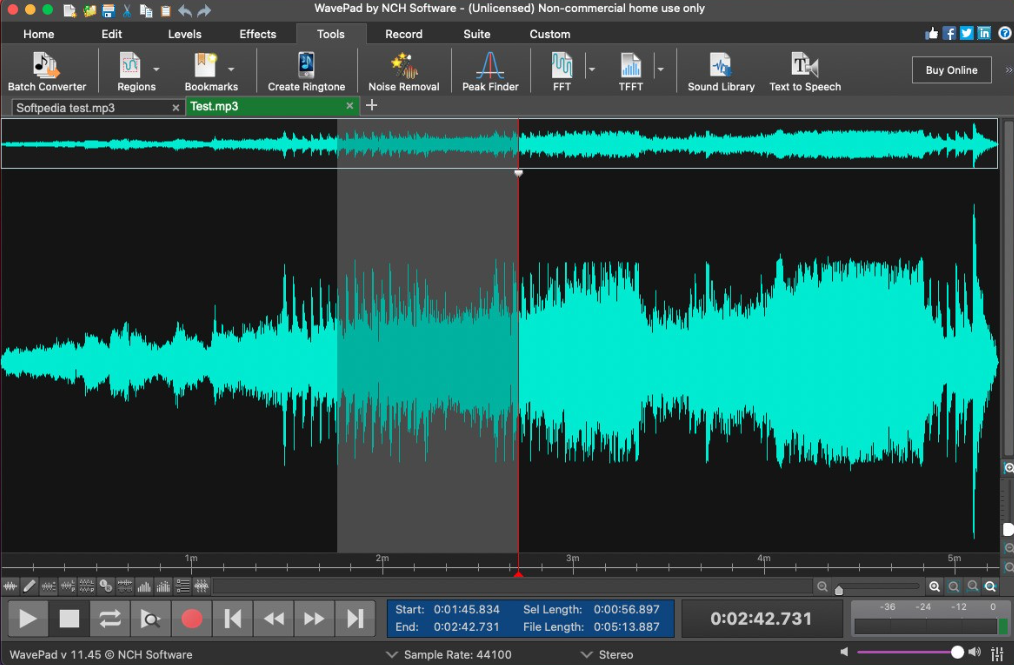
Task: Click the New File icon in title bar
Action: pos(69,10)
